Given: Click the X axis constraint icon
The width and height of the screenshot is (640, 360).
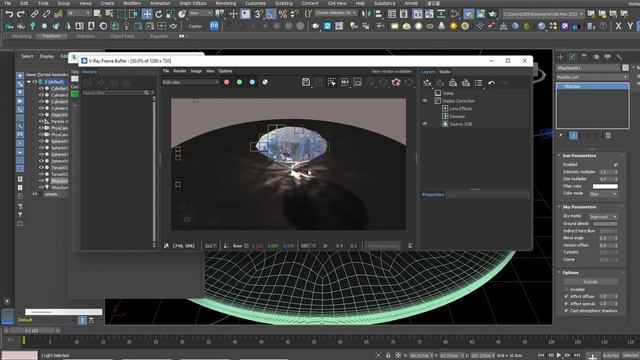Looking at the screenshot, I should (618, 27).
